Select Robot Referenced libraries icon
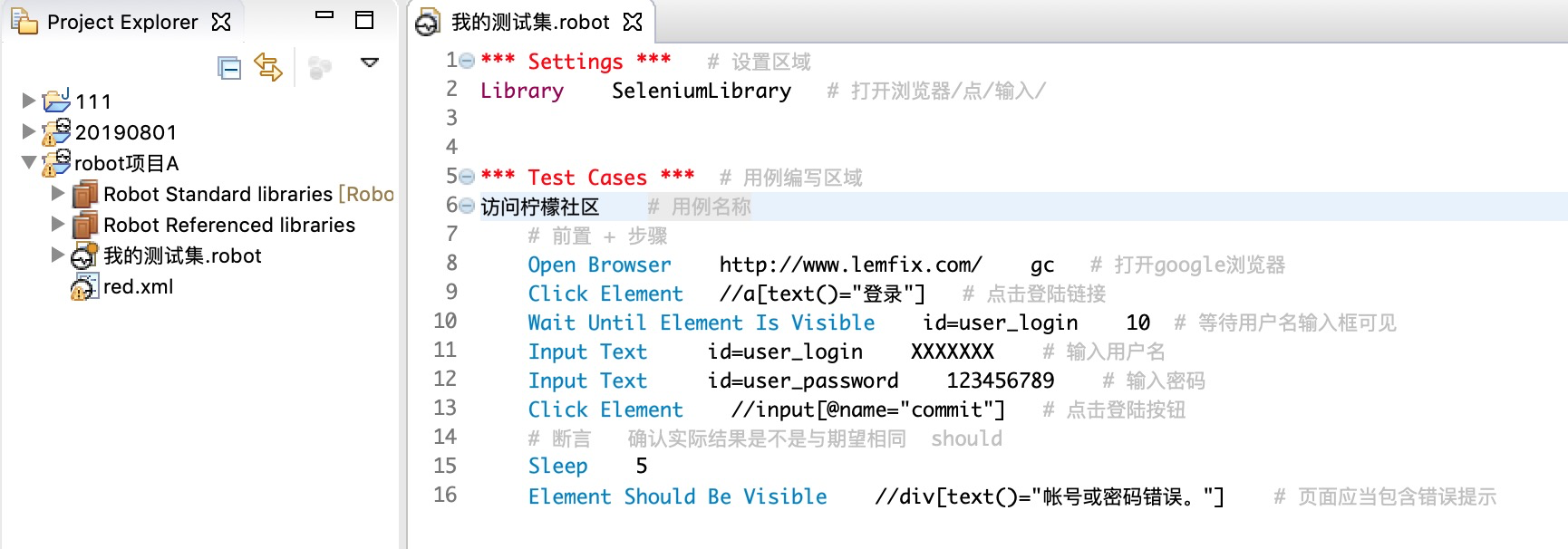The image size is (1568, 549). pos(85,225)
